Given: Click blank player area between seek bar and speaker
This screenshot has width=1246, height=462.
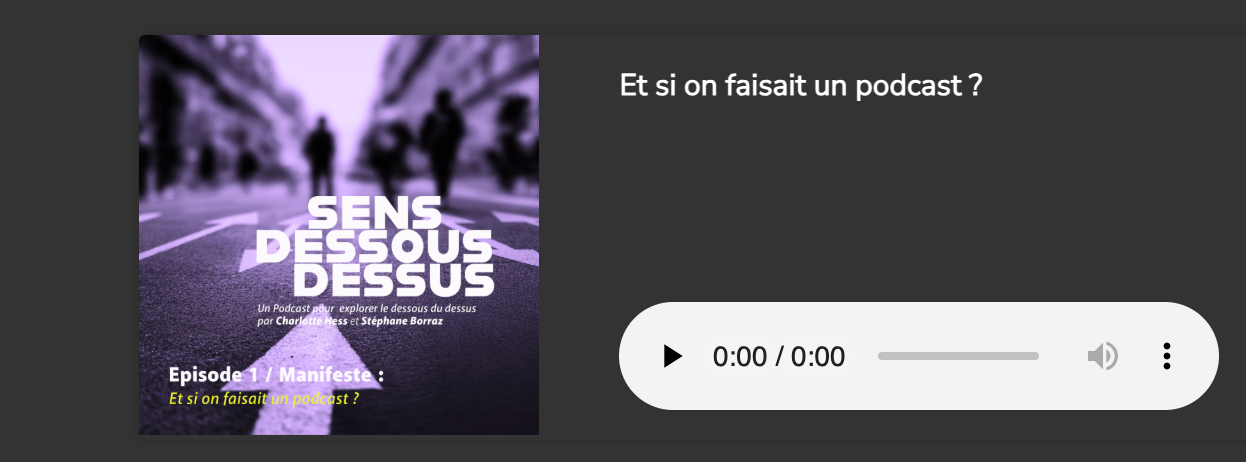Looking at the screenshot, I should pos(1062,356).
